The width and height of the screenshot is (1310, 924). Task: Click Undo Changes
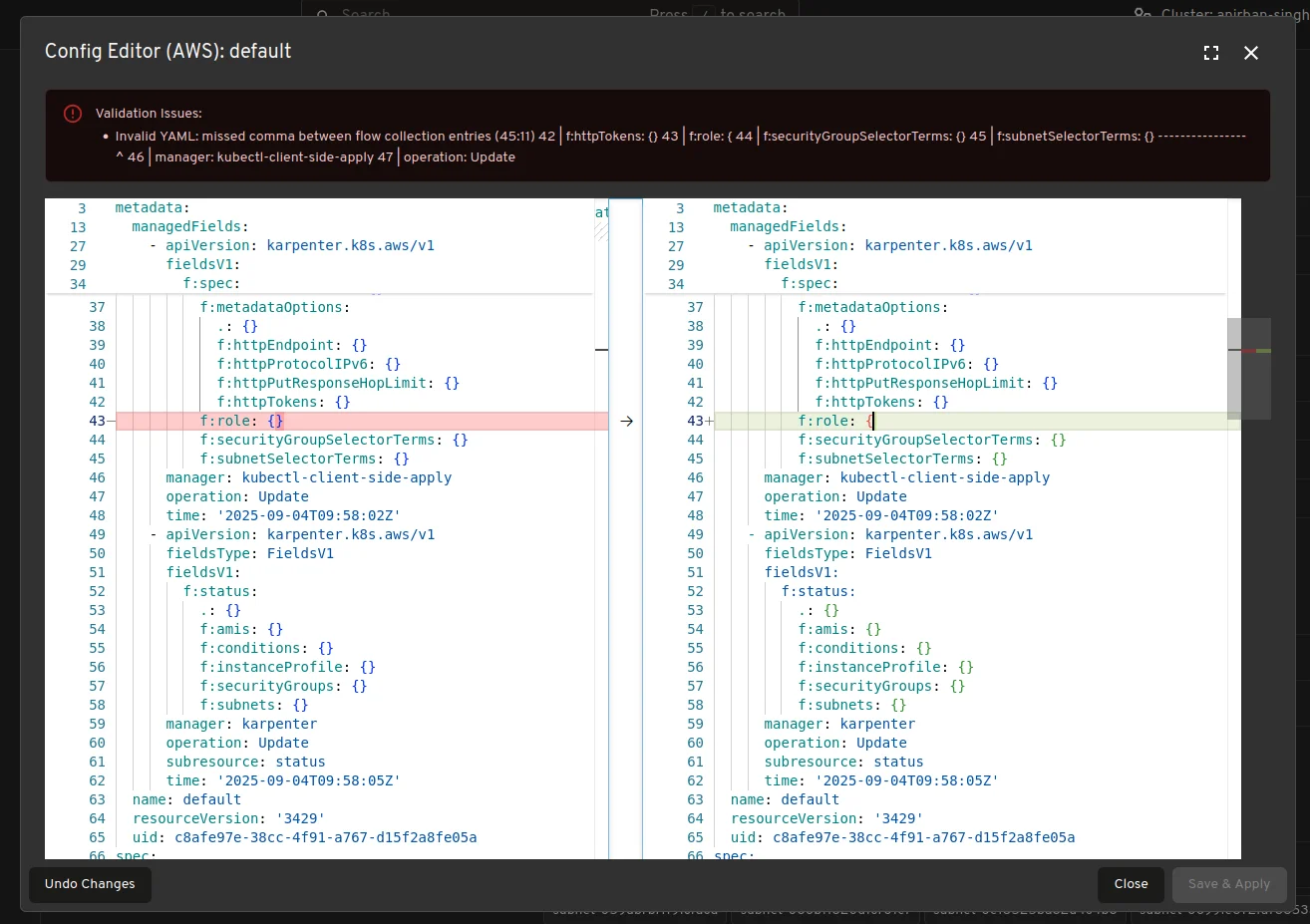[x=90, y=884]
